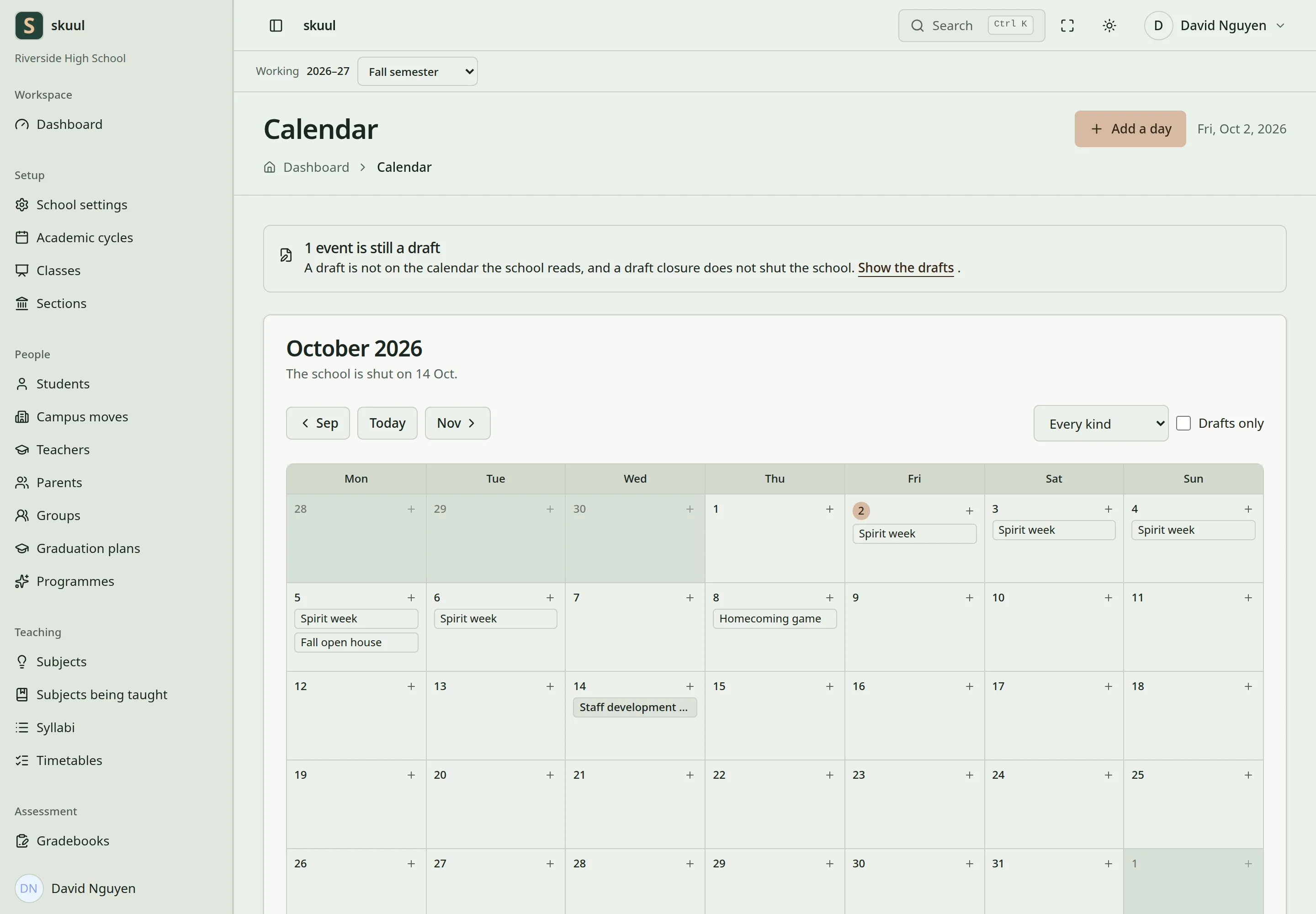Image resolution: width=1316 pixels, height=914 pixels.
Task: Click Show the drafts link
Action: [x=905, y=268]
